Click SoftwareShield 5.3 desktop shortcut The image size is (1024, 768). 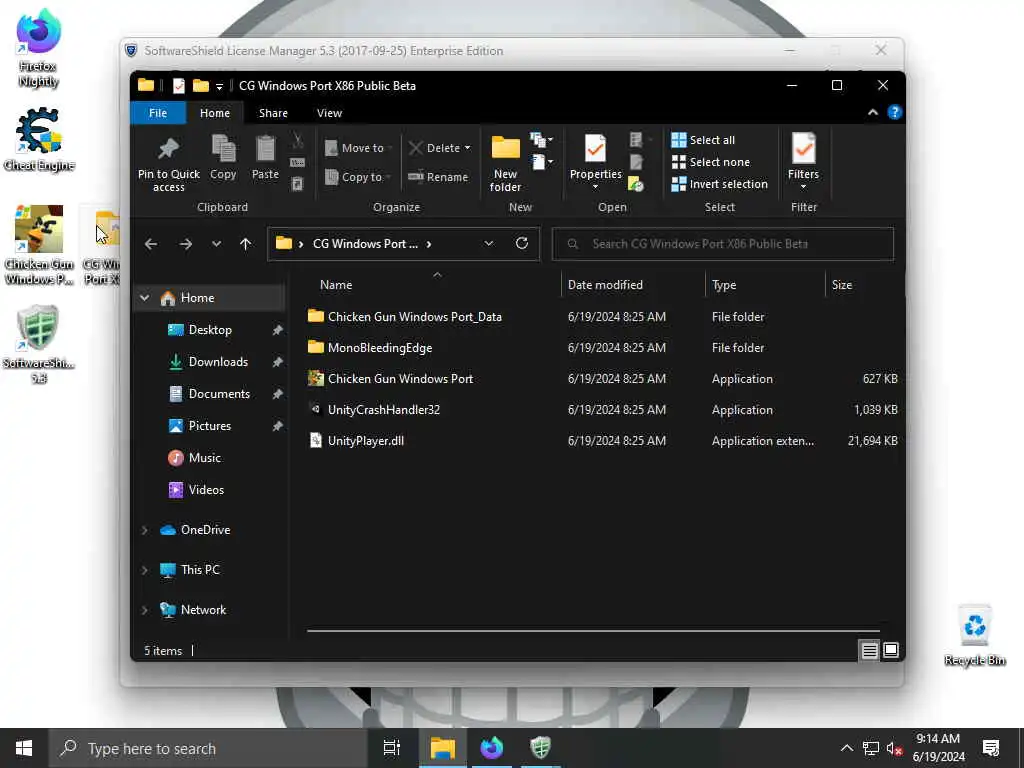39,344
